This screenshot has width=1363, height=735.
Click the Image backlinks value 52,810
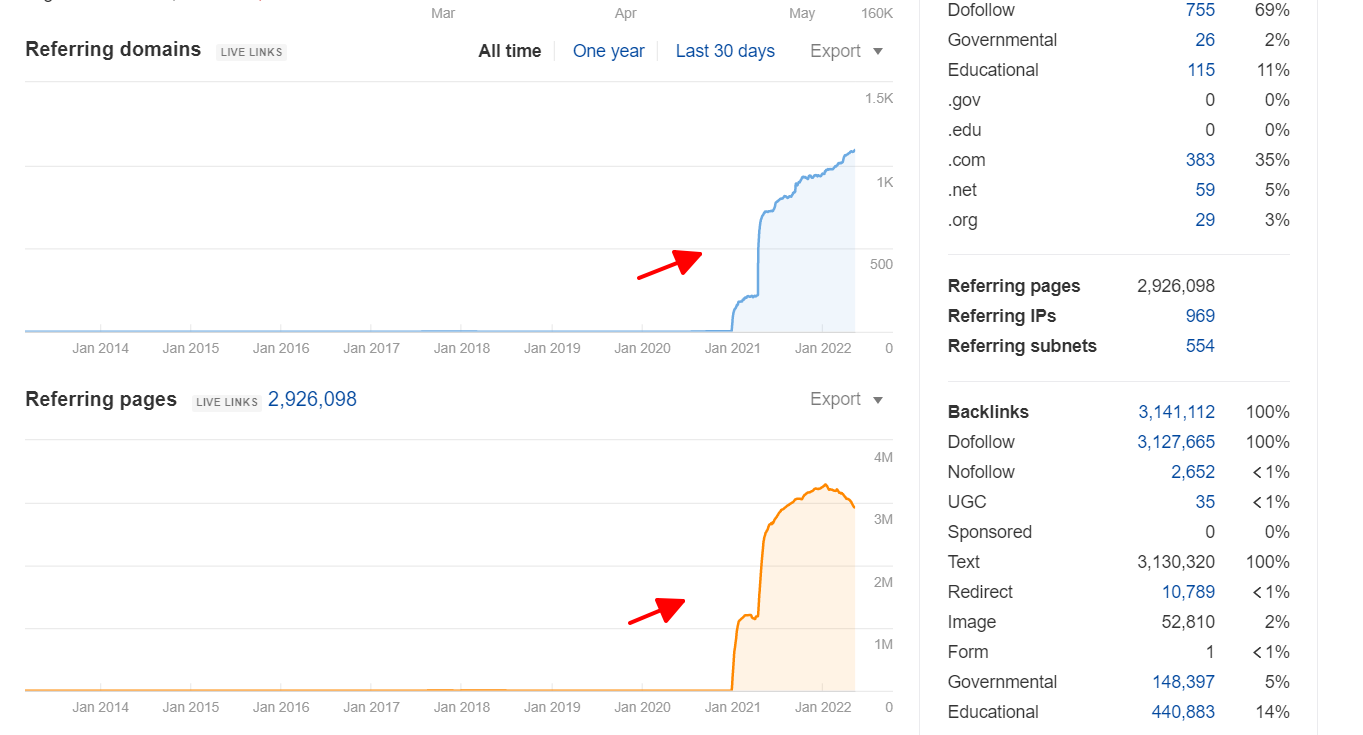[x=1186, y=622]
